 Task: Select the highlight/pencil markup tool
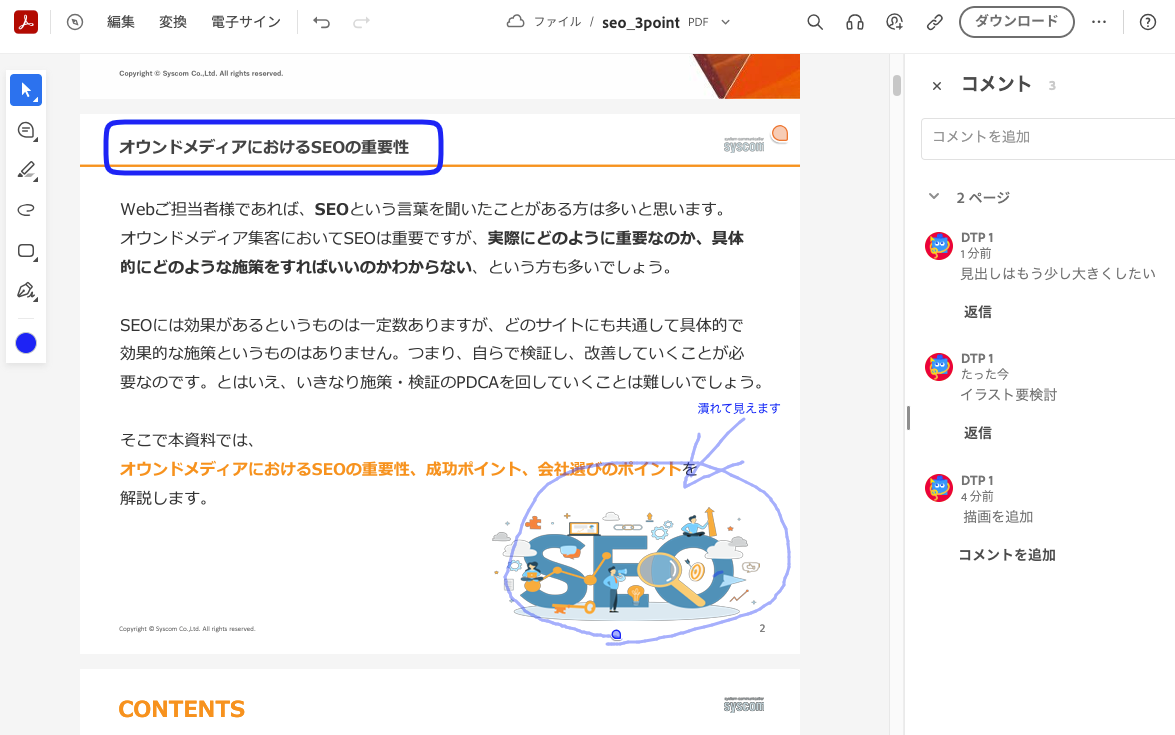point(25,170)
